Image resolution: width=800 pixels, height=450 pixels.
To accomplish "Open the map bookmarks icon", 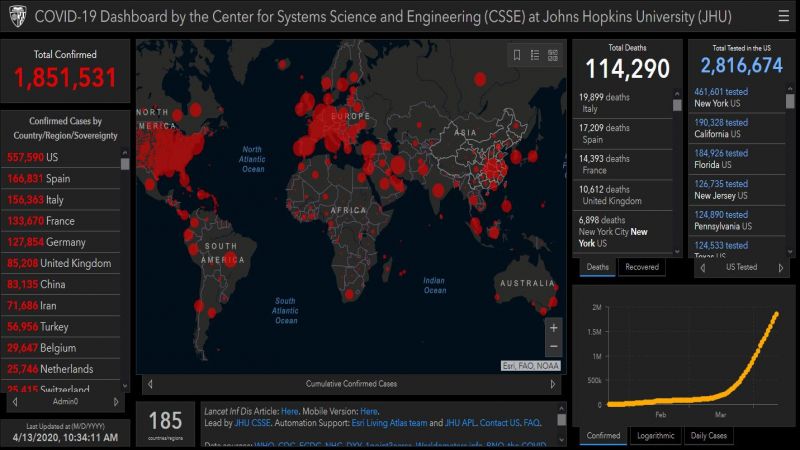I will [517, 55].
